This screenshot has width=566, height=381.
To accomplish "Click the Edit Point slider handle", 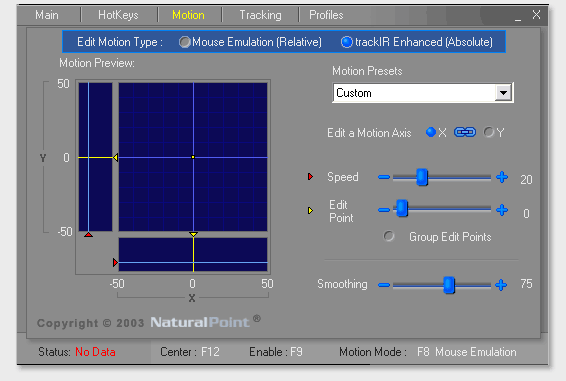I will [x=402, y=208].
